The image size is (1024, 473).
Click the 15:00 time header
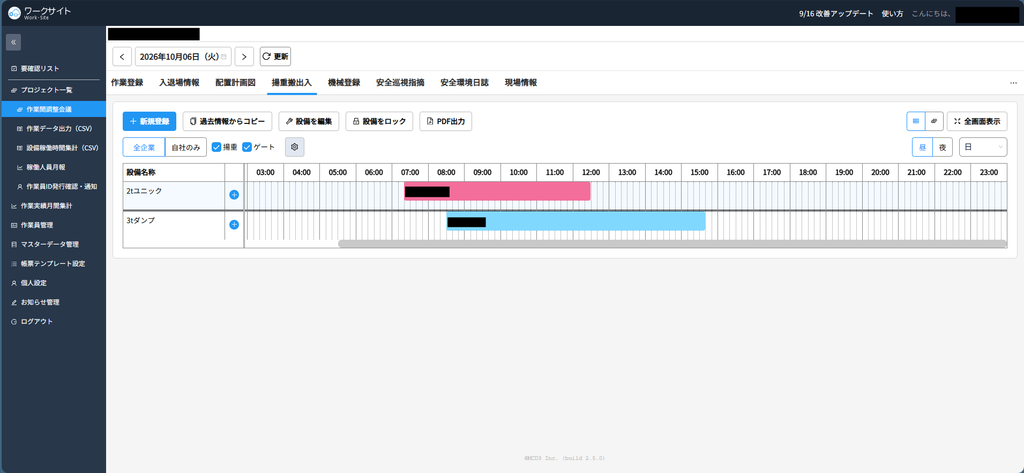pyautogui.click(x=699, y=172)
